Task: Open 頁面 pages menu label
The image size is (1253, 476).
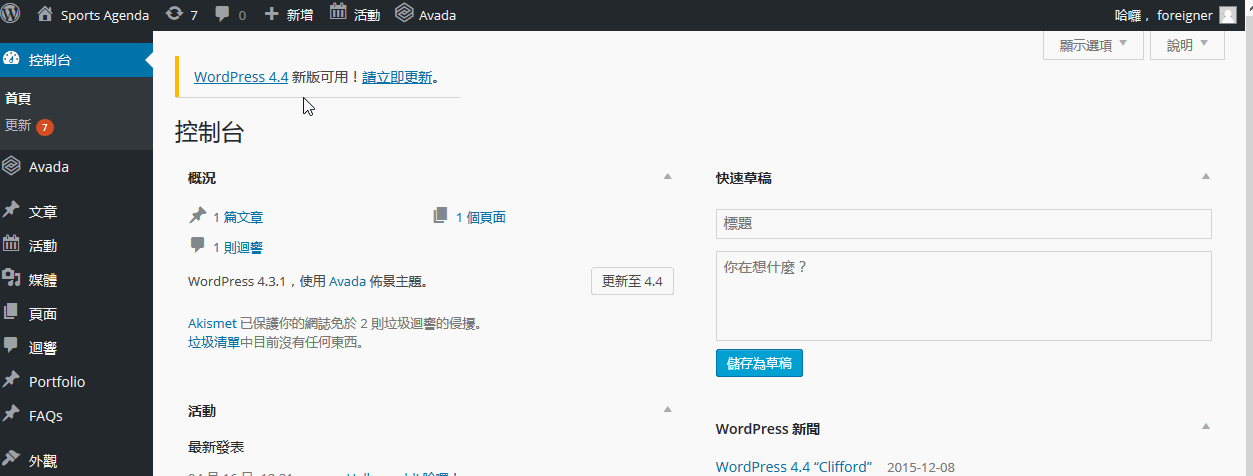Action: 43,313
